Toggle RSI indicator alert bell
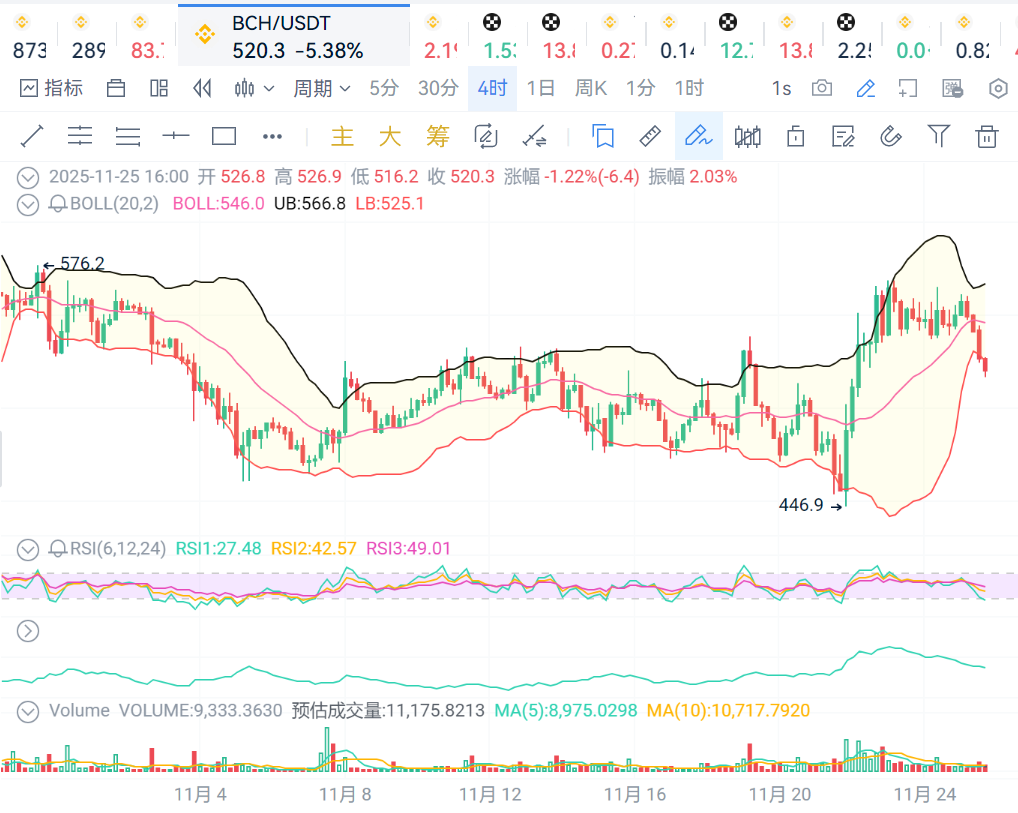Viewport: 1018px width, 813px height. 58,548
